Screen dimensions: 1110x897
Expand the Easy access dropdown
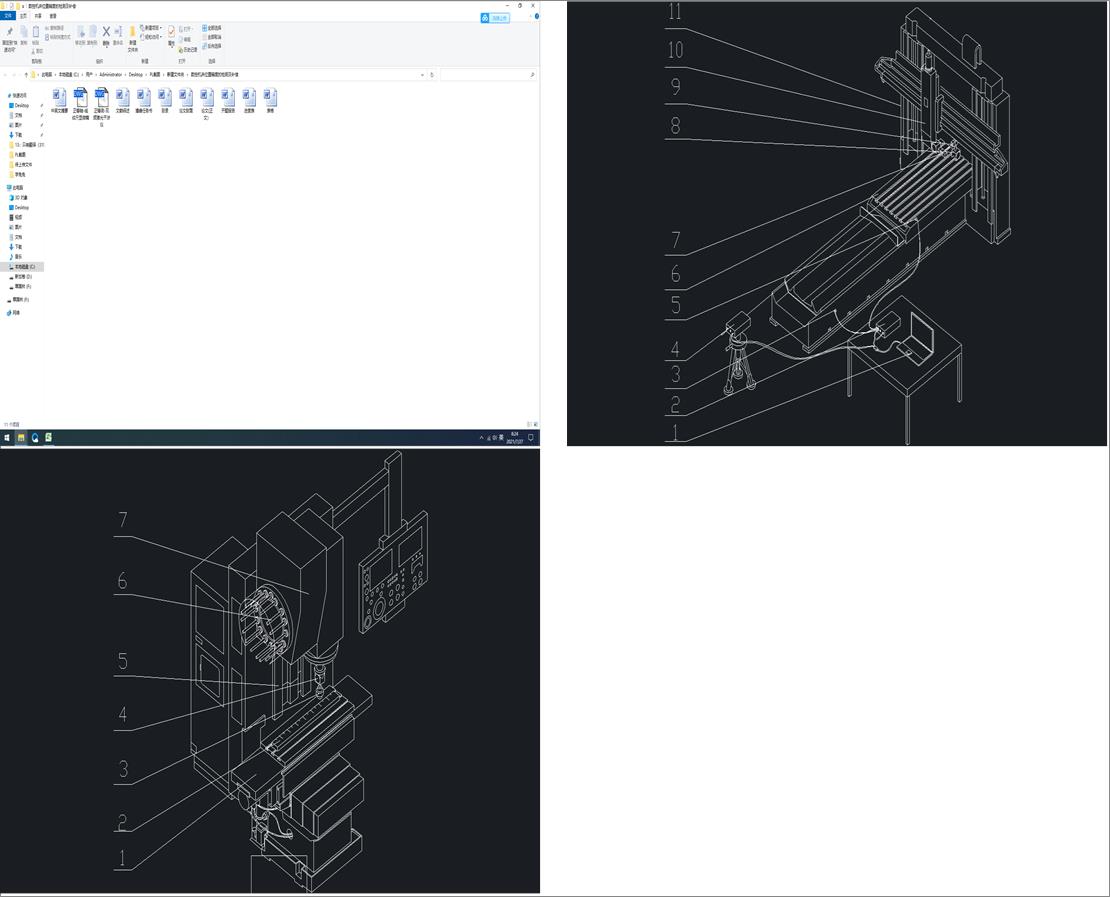151,37
